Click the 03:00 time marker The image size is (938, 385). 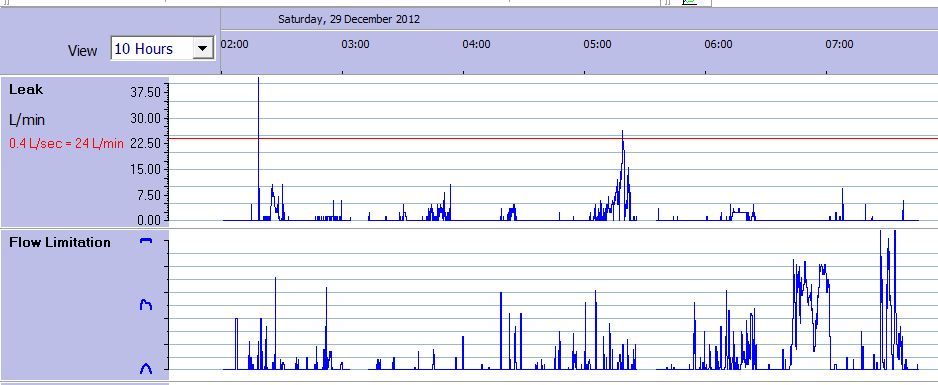click(x=355, y=44)
